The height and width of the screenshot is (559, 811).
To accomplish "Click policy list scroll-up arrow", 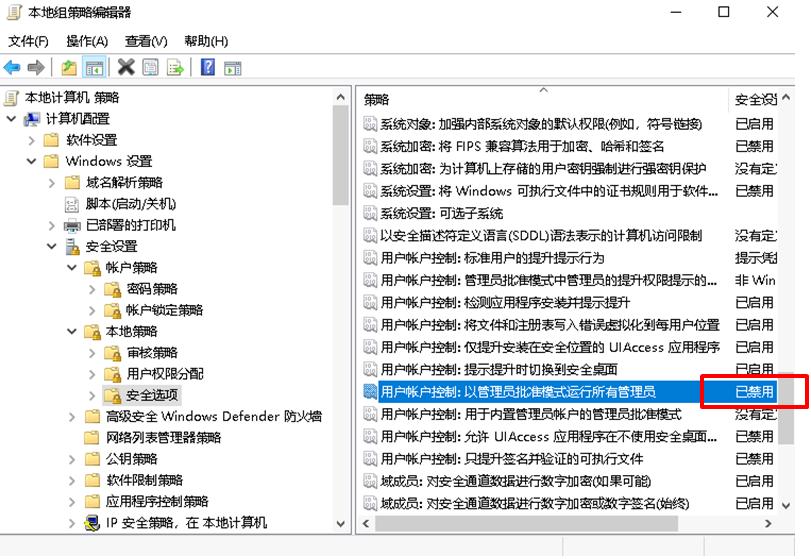I will [786, 97].
